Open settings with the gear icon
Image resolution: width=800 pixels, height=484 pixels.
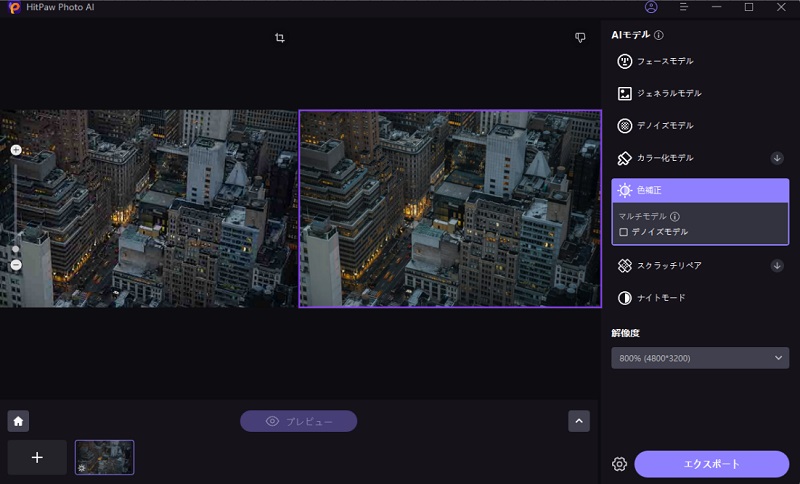click(x=619, y=464)
